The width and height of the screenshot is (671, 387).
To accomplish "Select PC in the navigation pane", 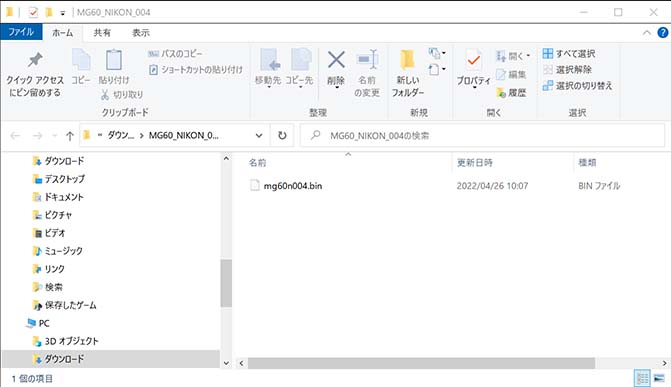I will (44, 323).
